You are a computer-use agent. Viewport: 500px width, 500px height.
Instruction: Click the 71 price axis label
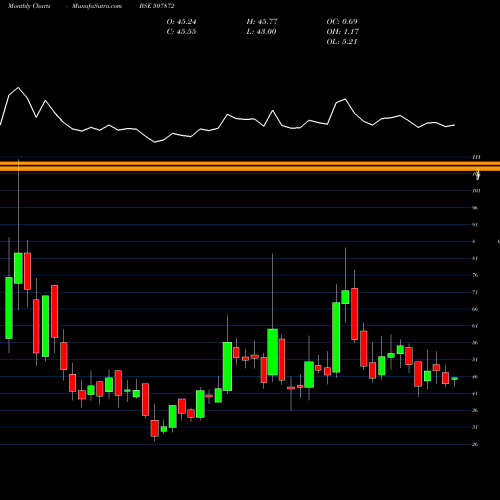pyautogui.click(x=475, y=292)
